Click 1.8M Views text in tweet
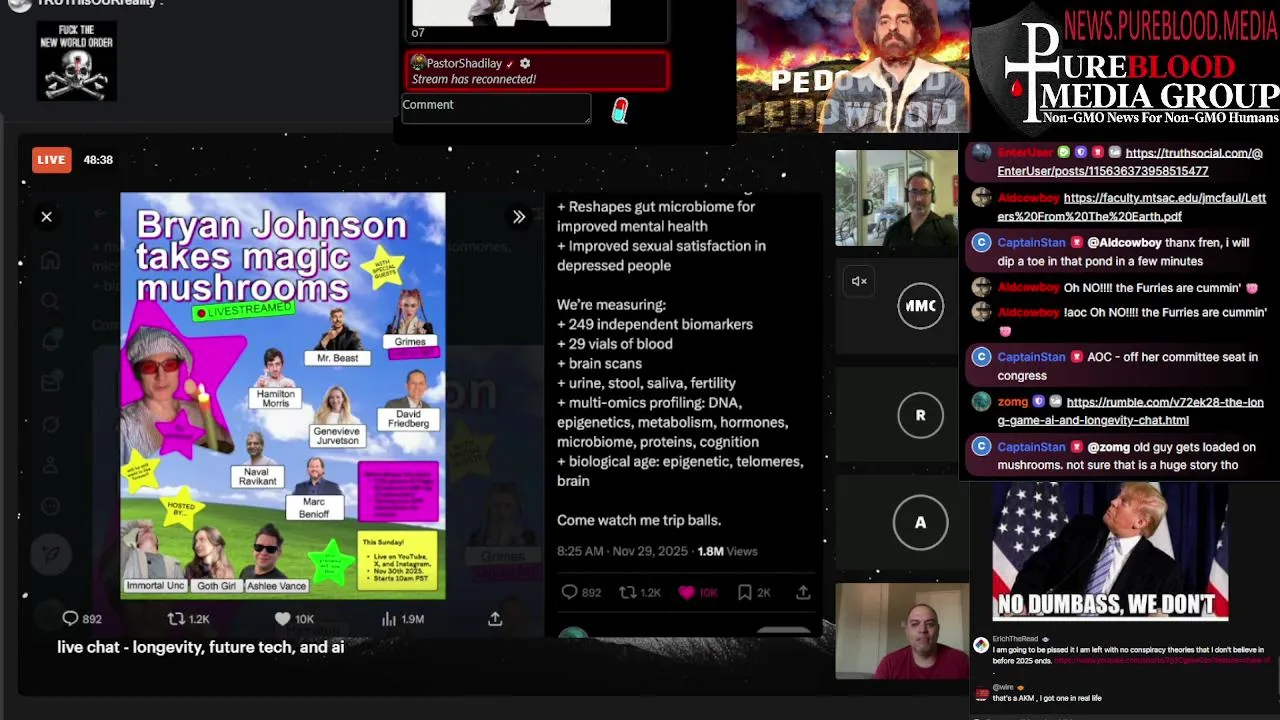Viewport: 1280px width, 720px height. pyautogui.click(x=727, y=551)
